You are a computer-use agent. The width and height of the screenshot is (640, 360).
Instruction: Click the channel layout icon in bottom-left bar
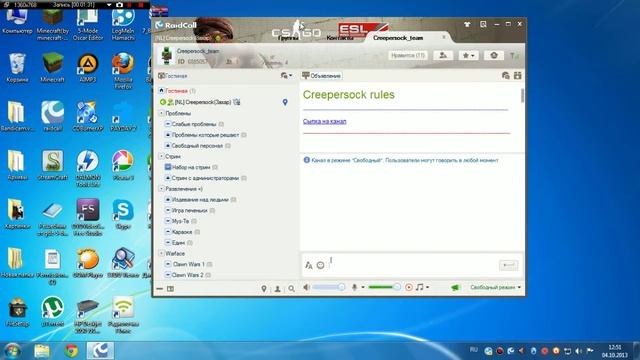[x=171, y=289]
